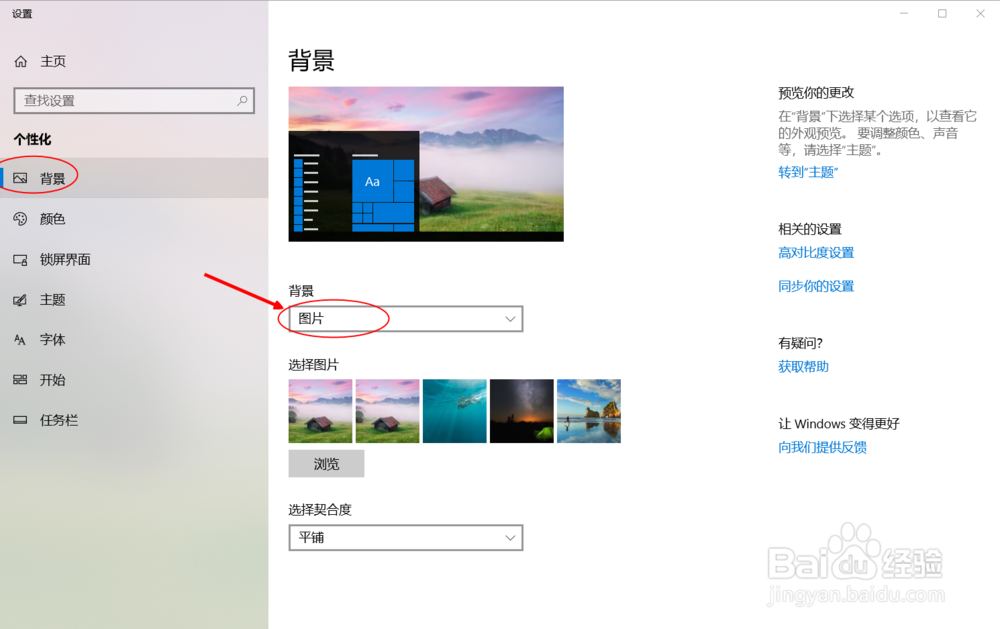This screenshot has height=629, width=1000.
Task: Close the Settings window
Action: (980, 13)
